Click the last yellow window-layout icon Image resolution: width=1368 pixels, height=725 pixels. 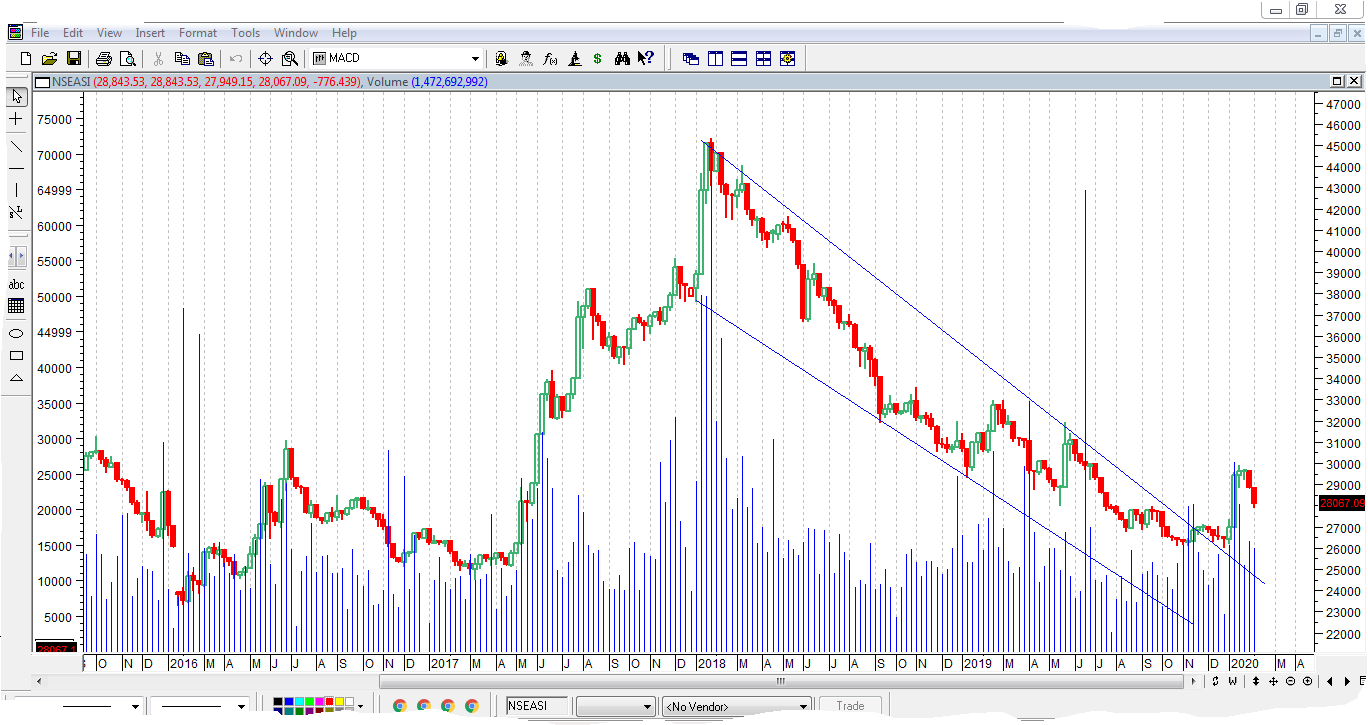(787, 59)
